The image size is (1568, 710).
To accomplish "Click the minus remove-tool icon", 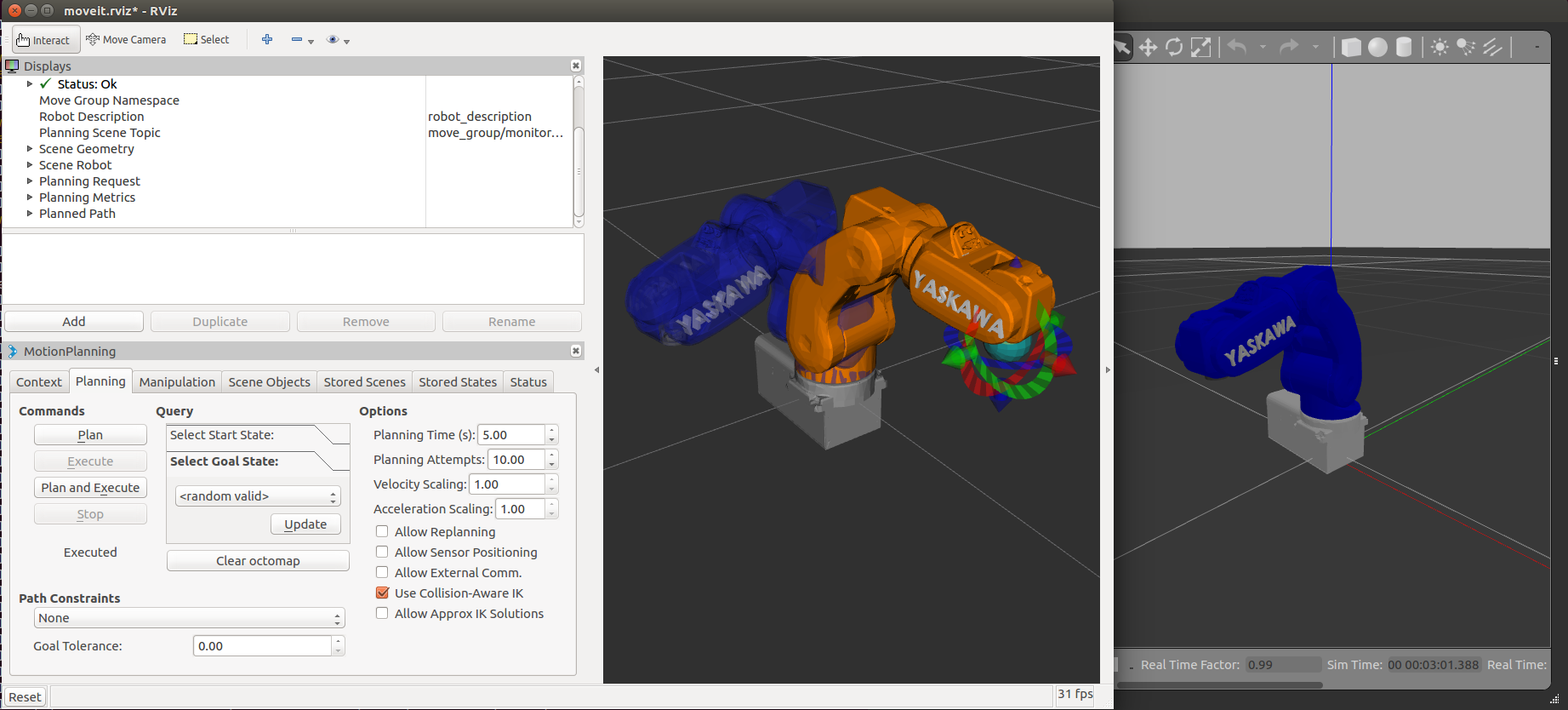I will tap(297, 39).
